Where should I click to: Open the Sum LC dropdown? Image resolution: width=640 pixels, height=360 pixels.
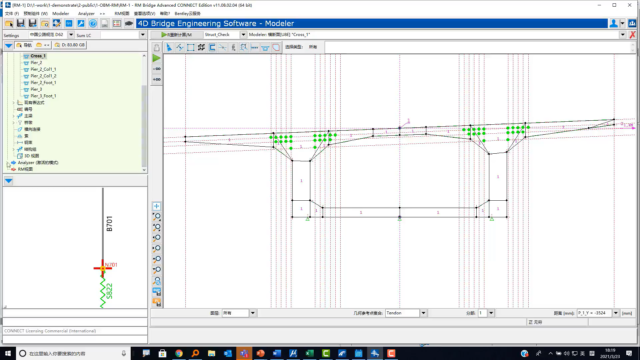142,35
